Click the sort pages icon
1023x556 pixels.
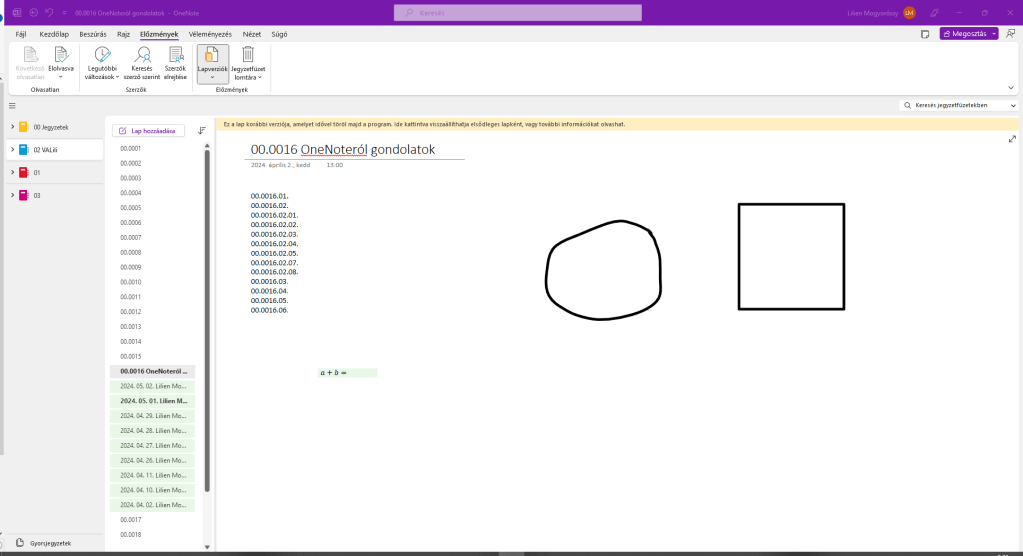[x=202, y=130]
